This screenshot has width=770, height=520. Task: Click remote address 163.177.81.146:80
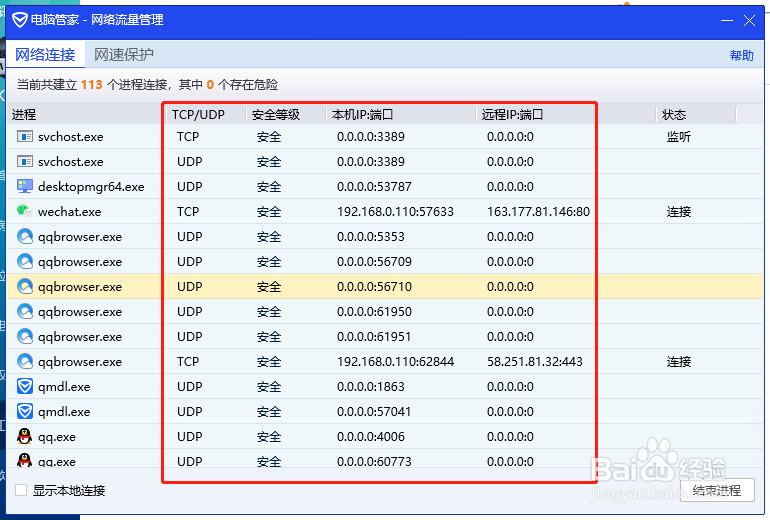point(538,212)
